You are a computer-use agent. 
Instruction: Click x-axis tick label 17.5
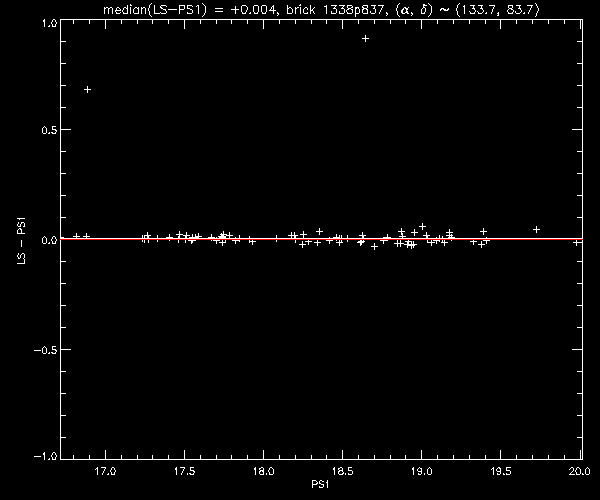coord(184,471)
